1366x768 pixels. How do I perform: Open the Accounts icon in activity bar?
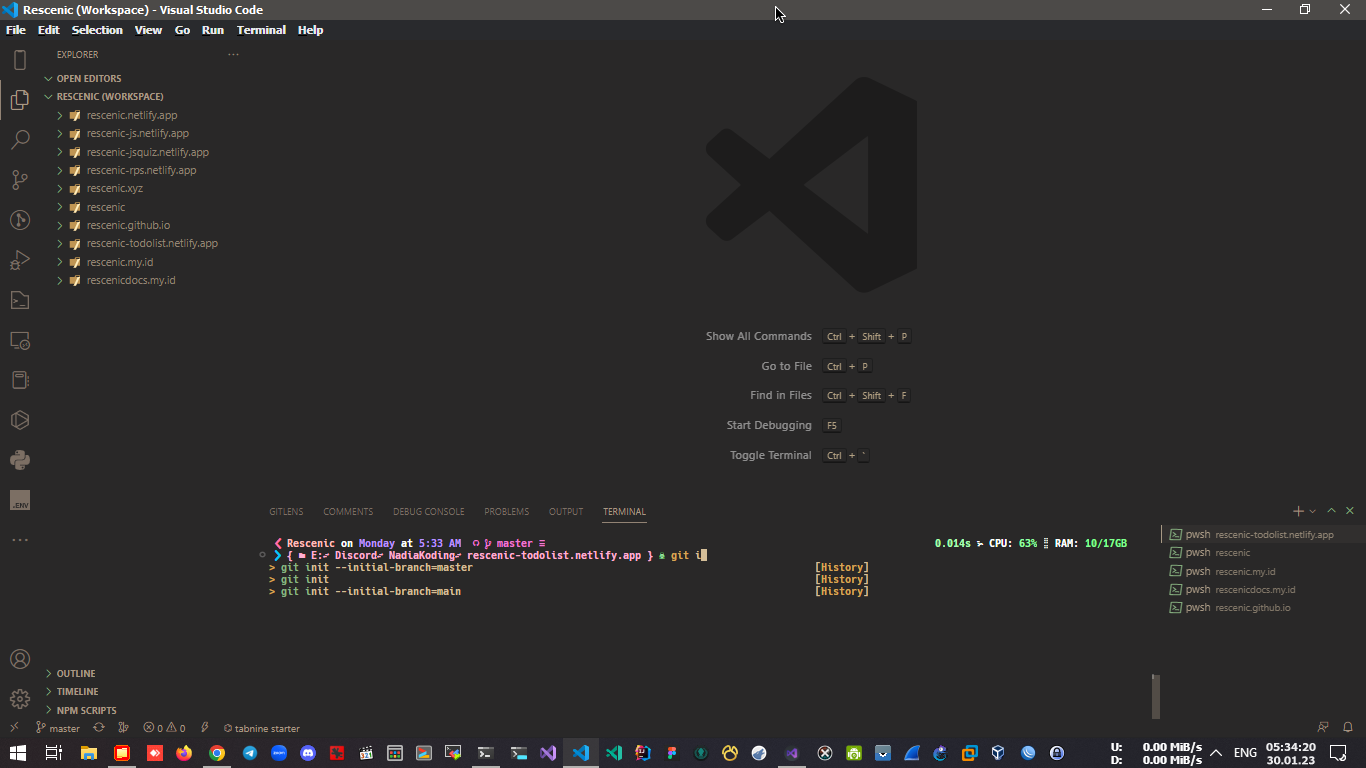pos(19,660)
